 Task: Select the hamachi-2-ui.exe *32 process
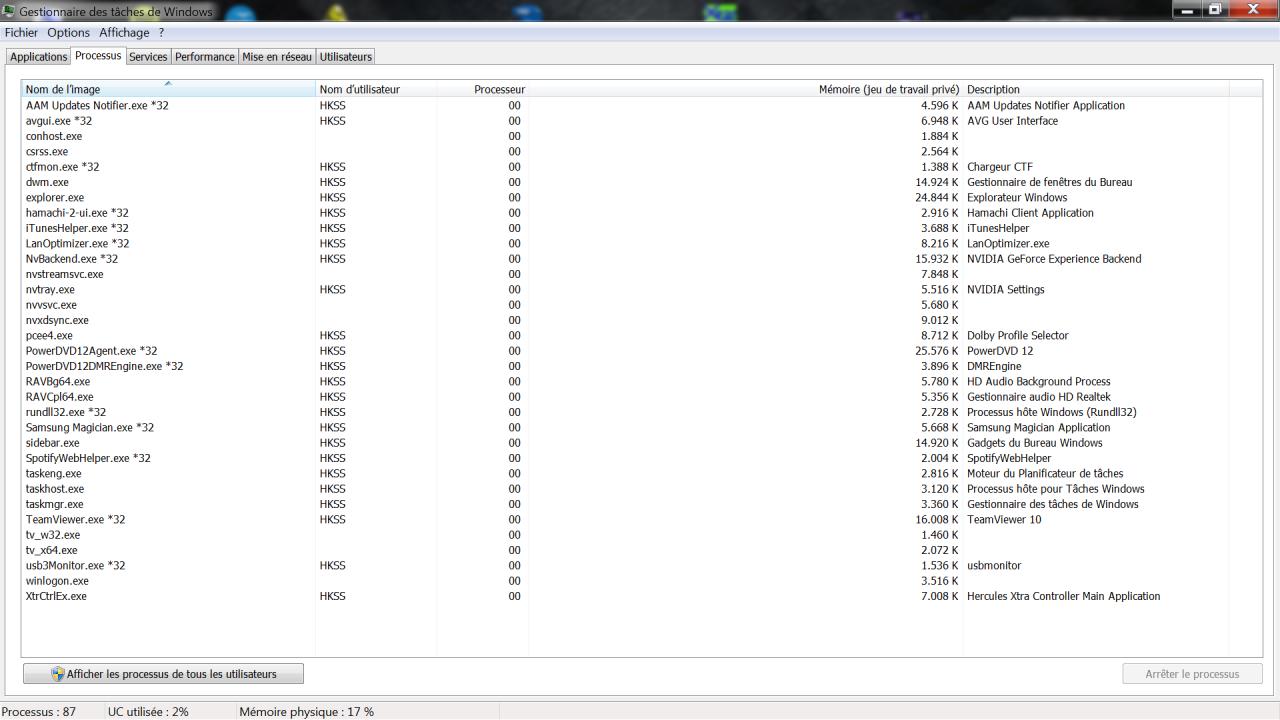coord(642,213)
